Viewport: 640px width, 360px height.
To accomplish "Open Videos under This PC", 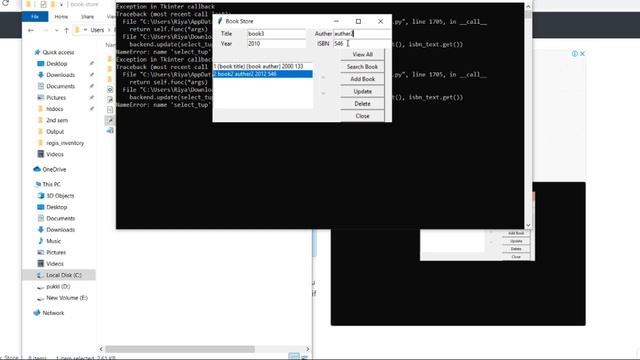I will 55,264.
